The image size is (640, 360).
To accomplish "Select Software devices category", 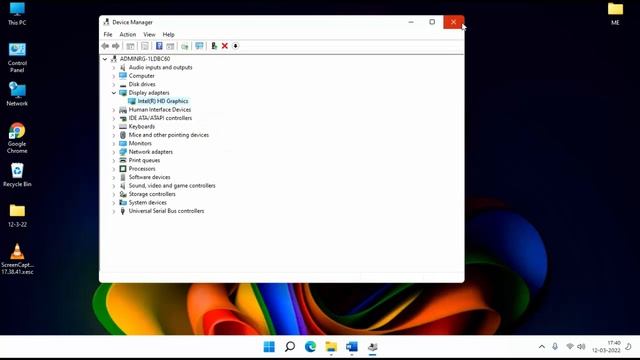I will [x=149, y=178].
